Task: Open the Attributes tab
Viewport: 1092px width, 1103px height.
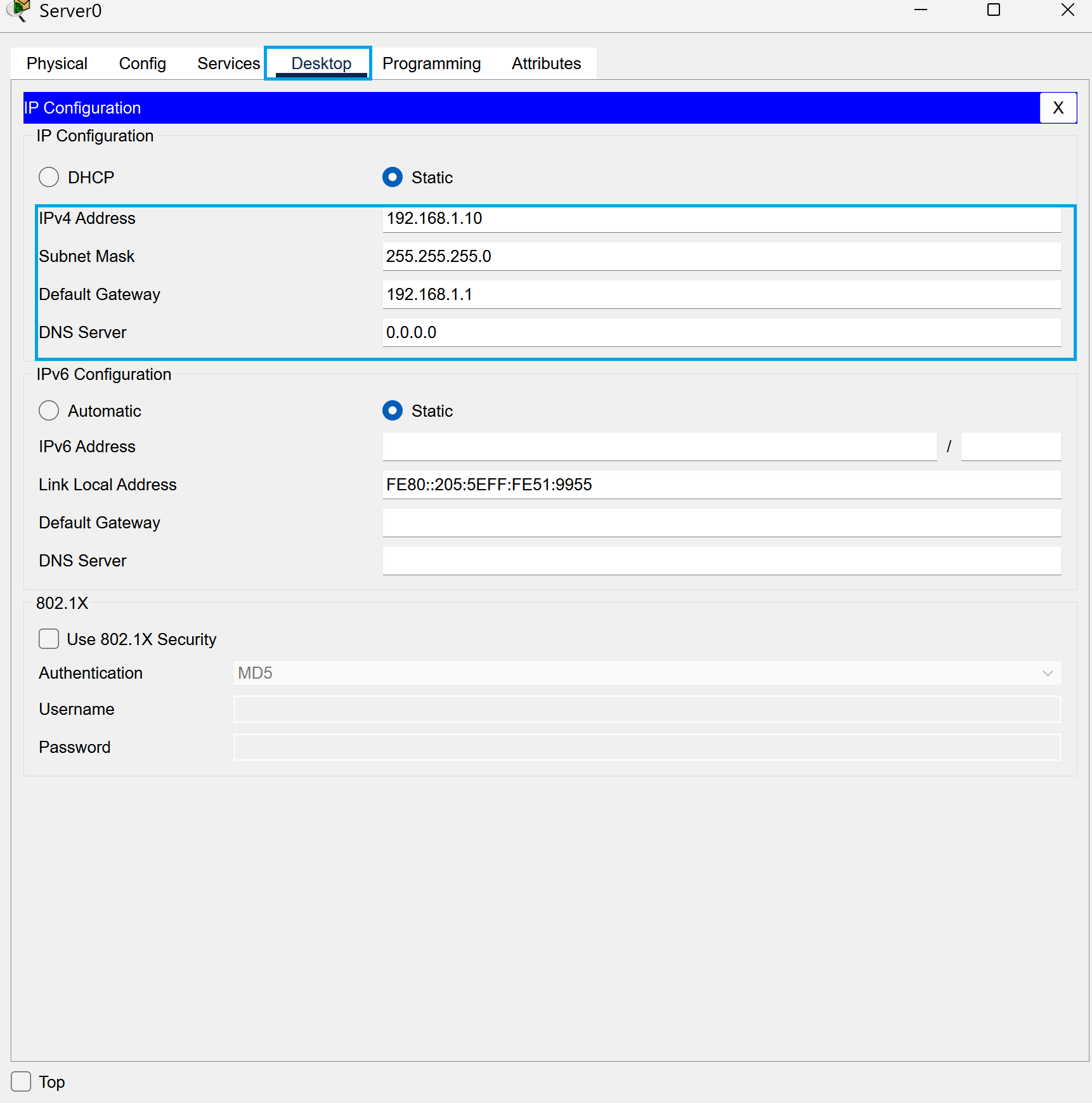Action: point(546,63)
